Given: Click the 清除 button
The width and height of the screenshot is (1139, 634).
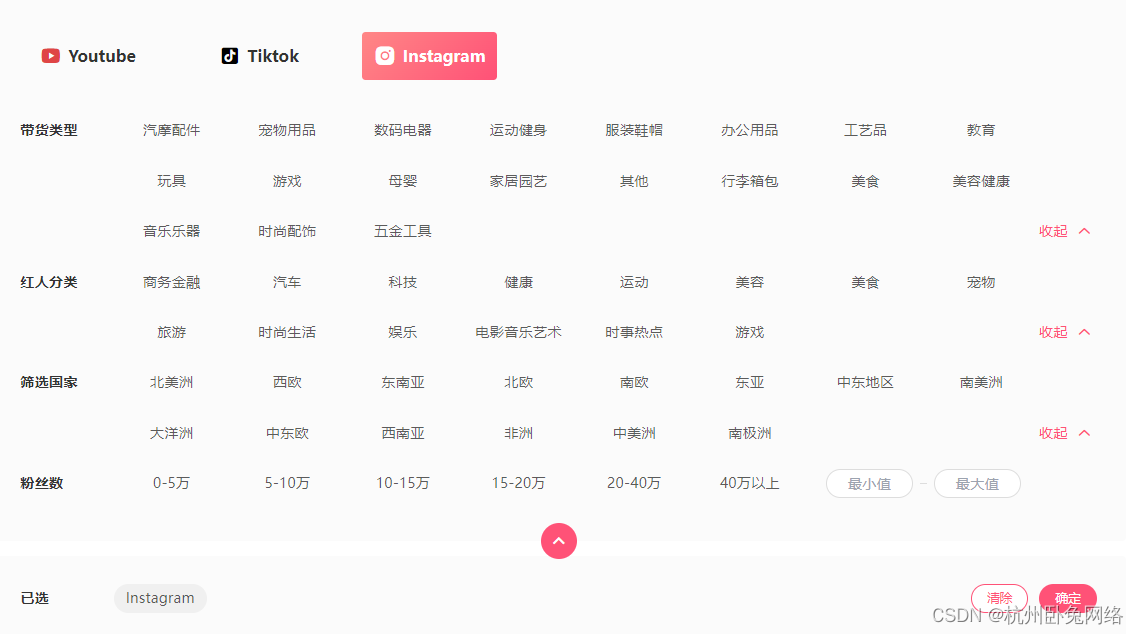Looking at the screenshot, I should click(1000, 598).
